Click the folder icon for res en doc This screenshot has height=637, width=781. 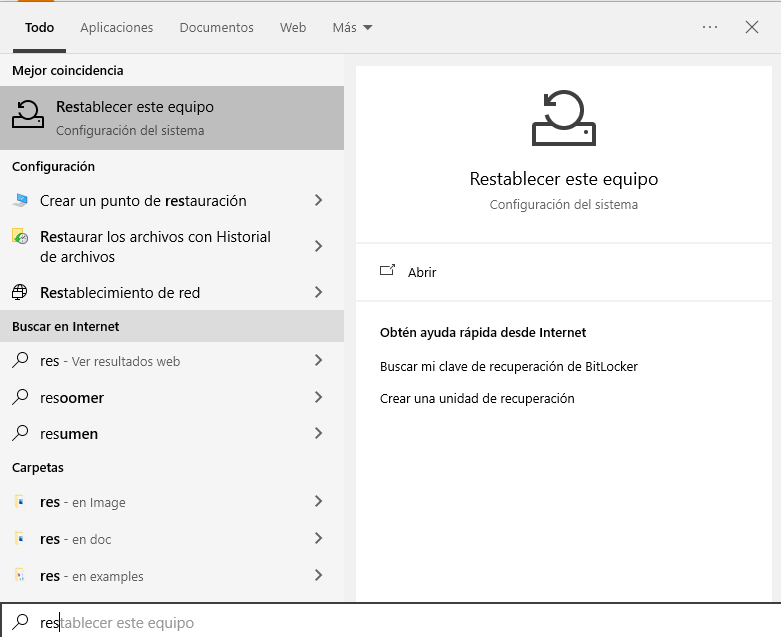(19, 538)
